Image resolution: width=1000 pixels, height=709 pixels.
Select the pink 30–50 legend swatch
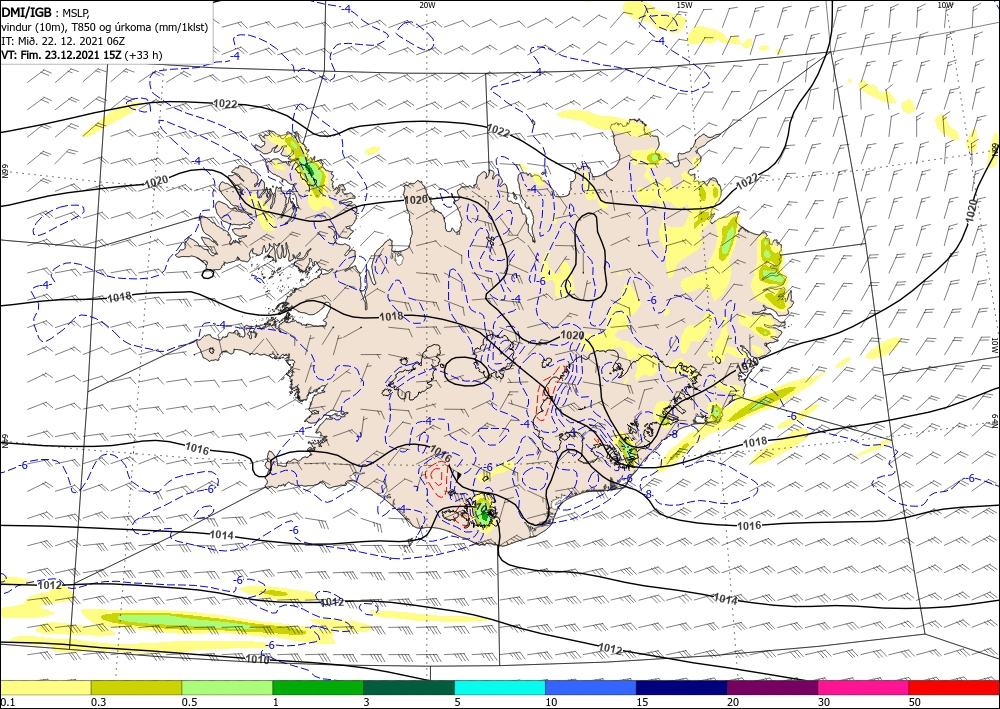(x=864, y=687)
